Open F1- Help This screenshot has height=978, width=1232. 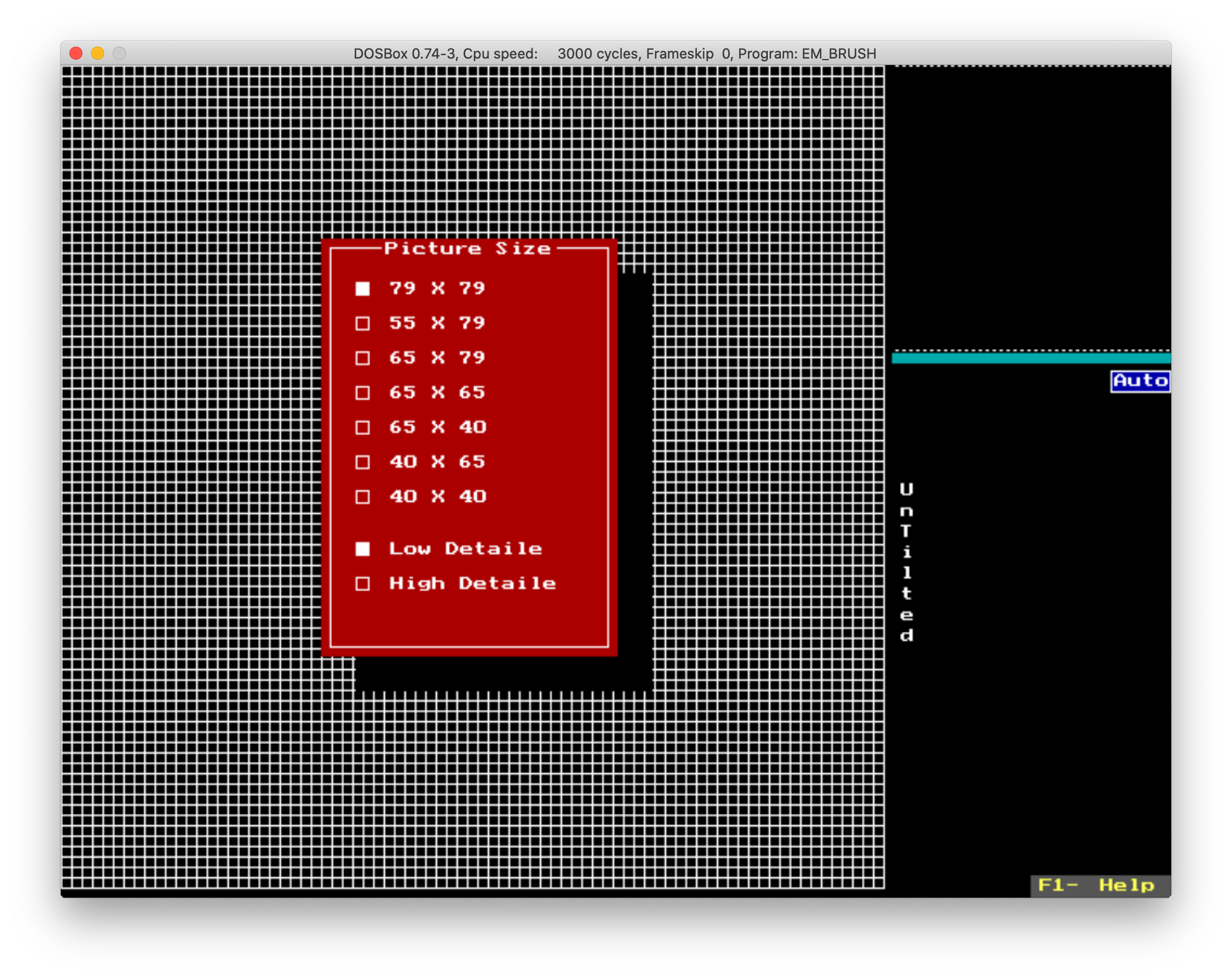tap(1100, 885)
